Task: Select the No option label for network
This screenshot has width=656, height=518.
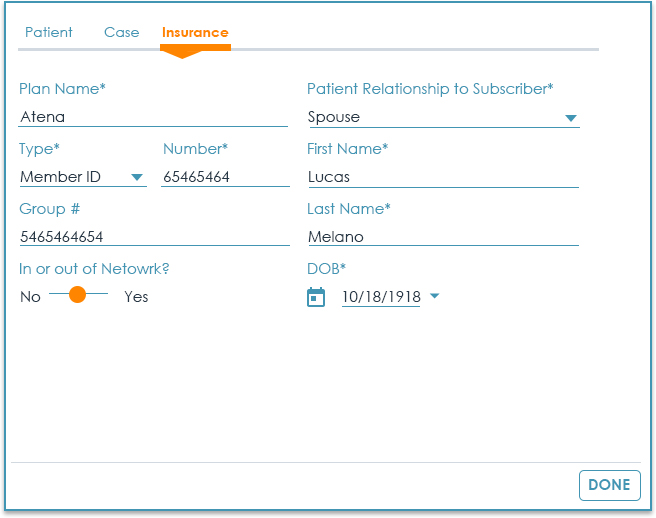Action: point(30,297)
